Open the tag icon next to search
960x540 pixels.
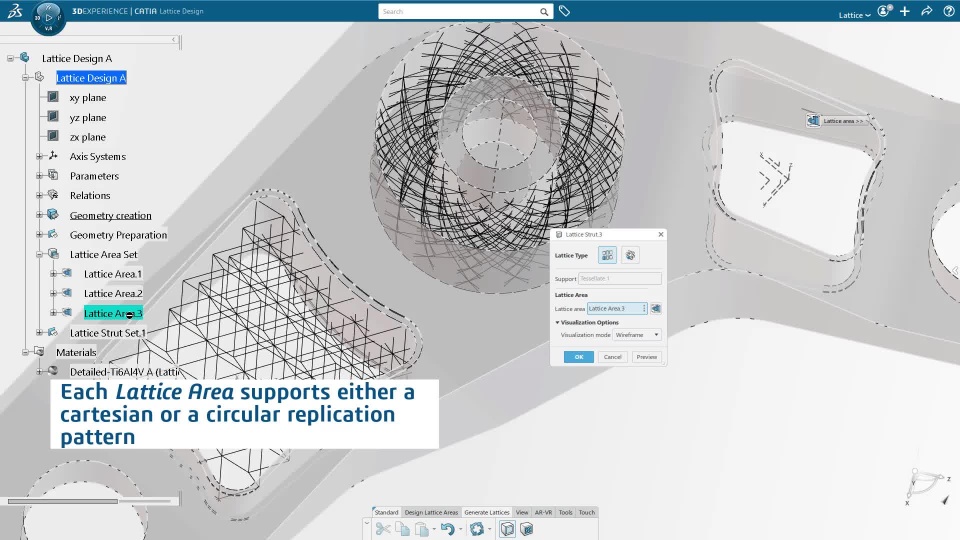[564, 11]
